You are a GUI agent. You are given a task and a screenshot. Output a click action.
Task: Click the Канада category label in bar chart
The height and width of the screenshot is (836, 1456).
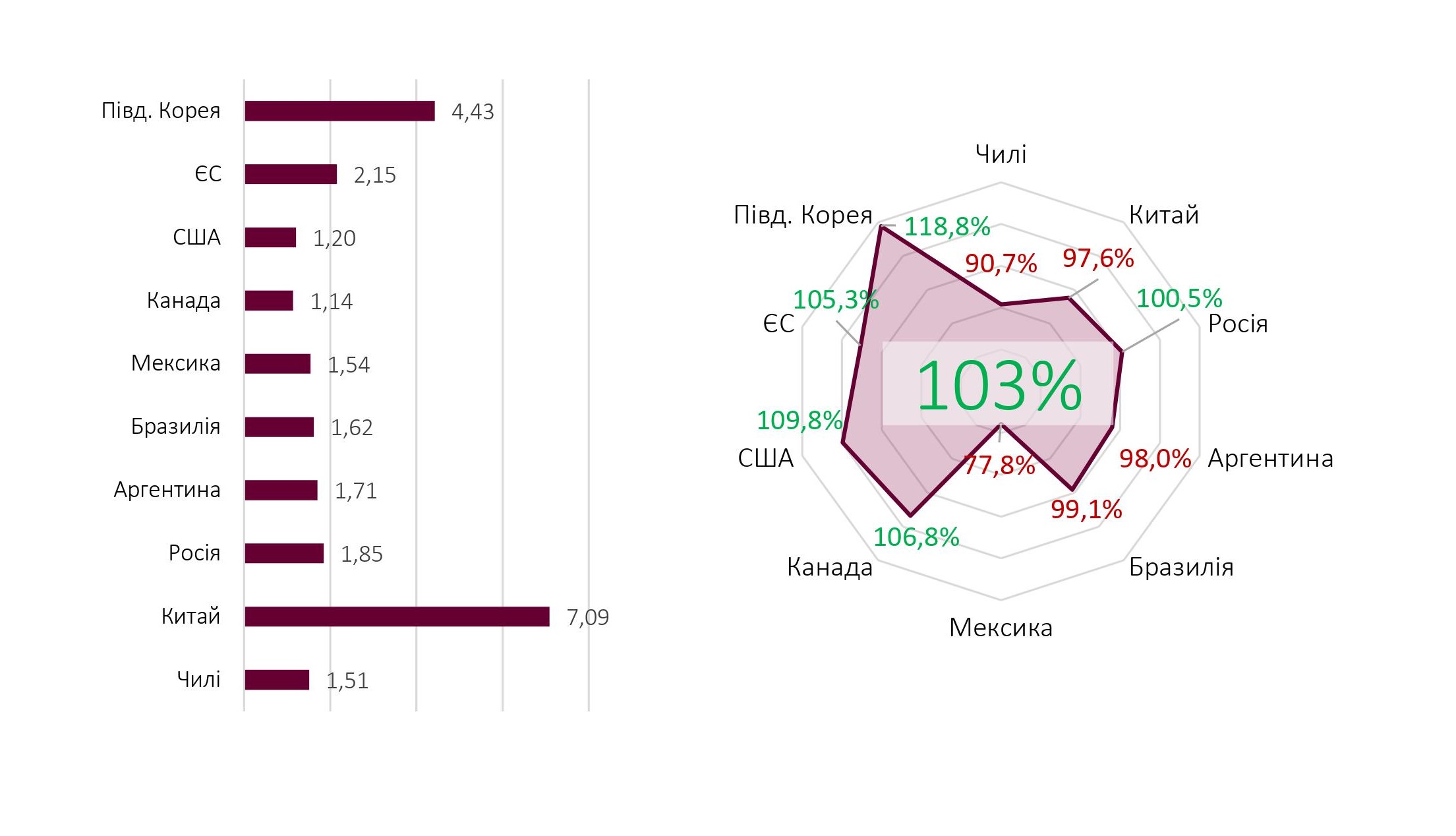pyautogui.click(x=183, y=301)
